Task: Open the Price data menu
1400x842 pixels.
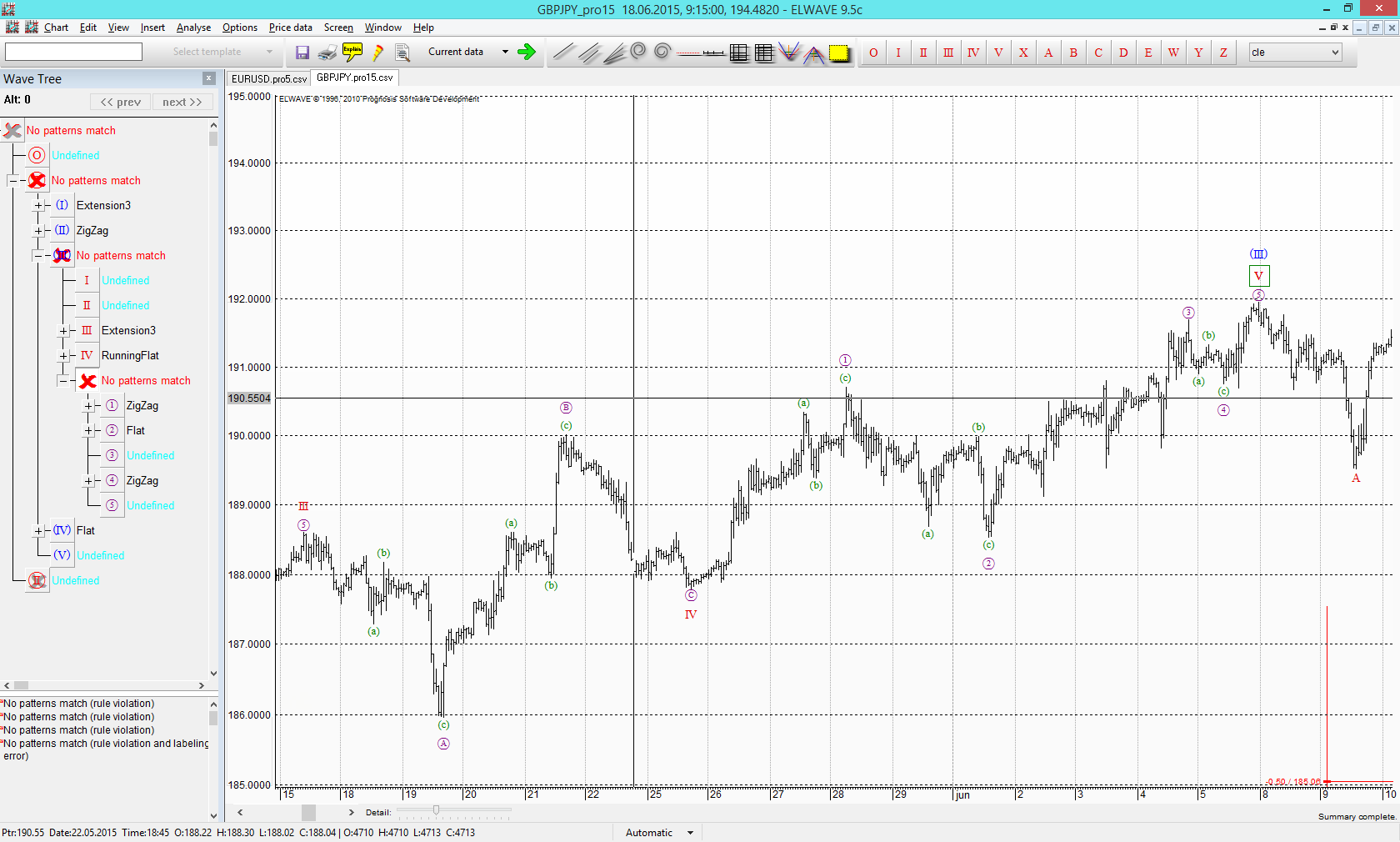Action: [290, 28]
